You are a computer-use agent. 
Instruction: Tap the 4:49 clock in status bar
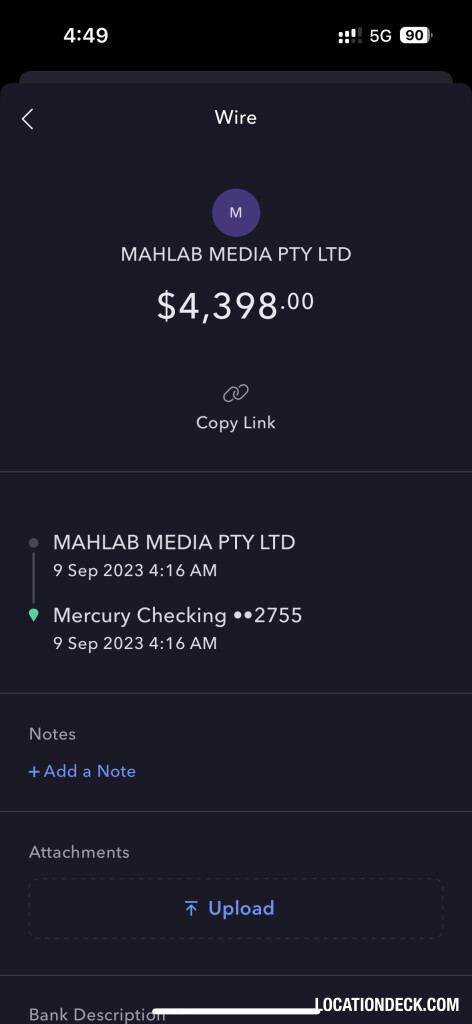[x=86, y=35]
